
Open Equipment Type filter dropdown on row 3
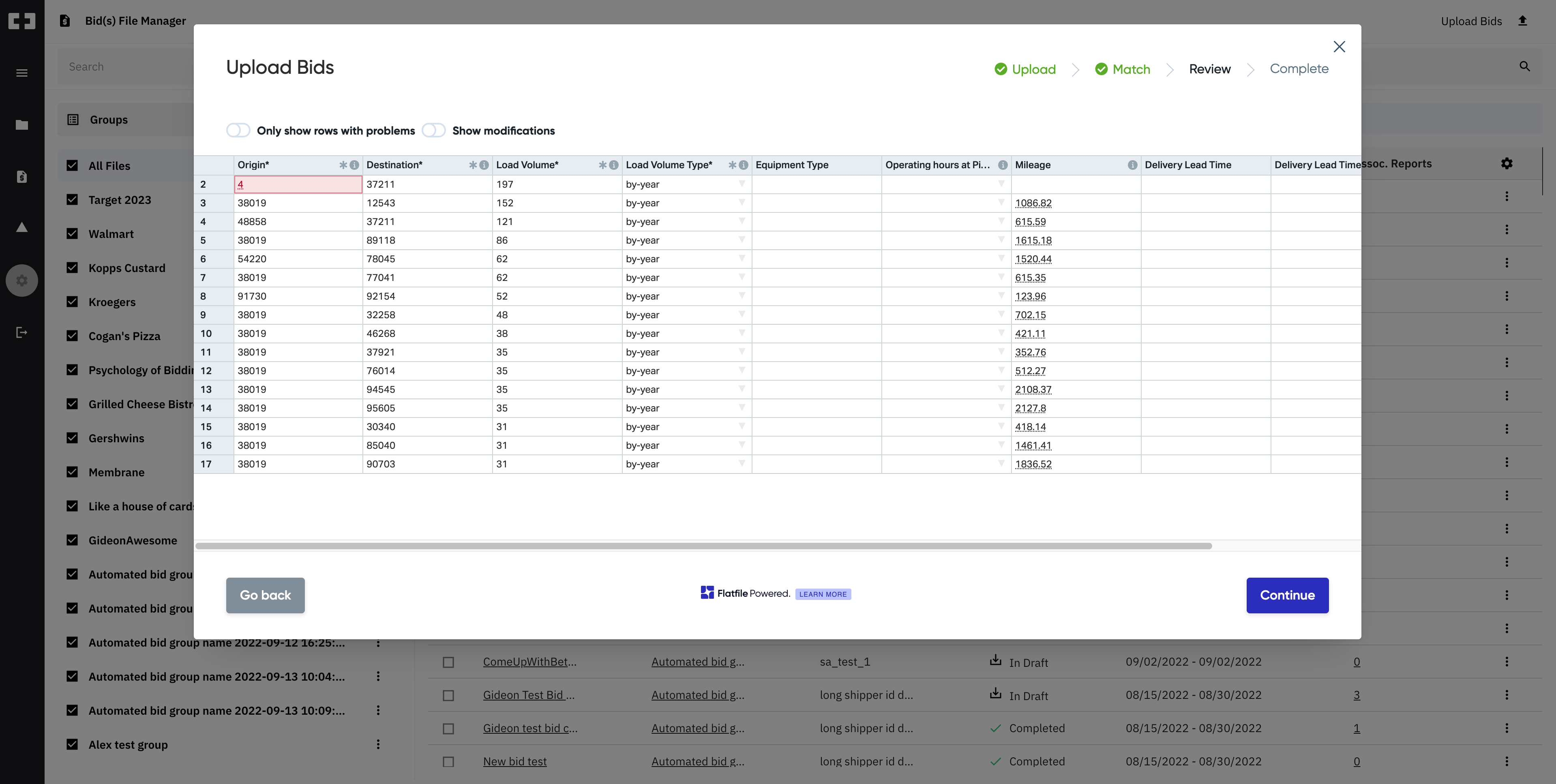(873, 203)
